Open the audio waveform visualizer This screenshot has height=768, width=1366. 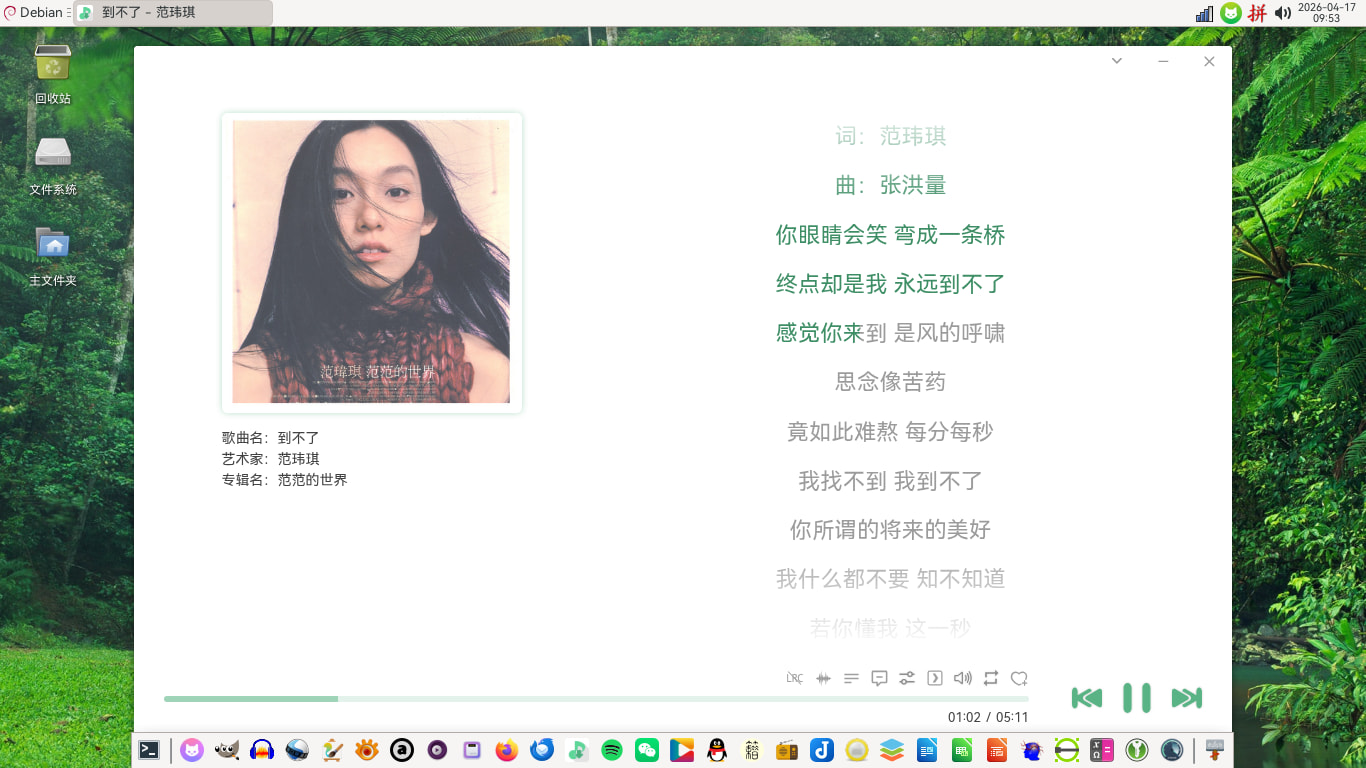click(823, 678)
